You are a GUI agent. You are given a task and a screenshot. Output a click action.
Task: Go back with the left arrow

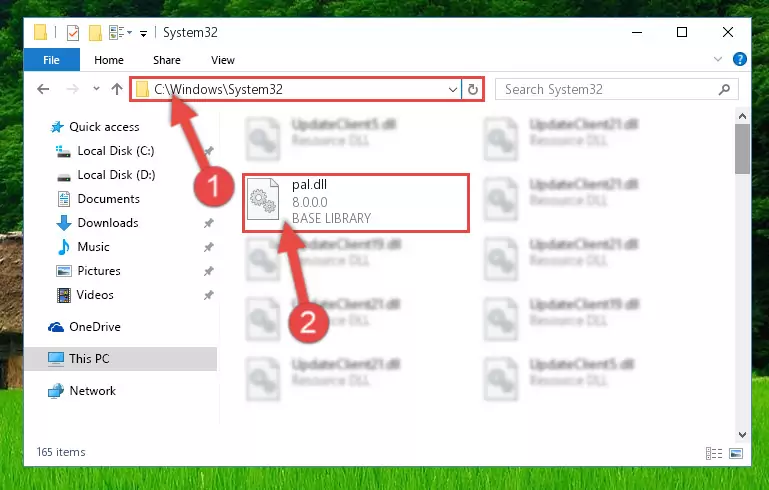[43, 89]
